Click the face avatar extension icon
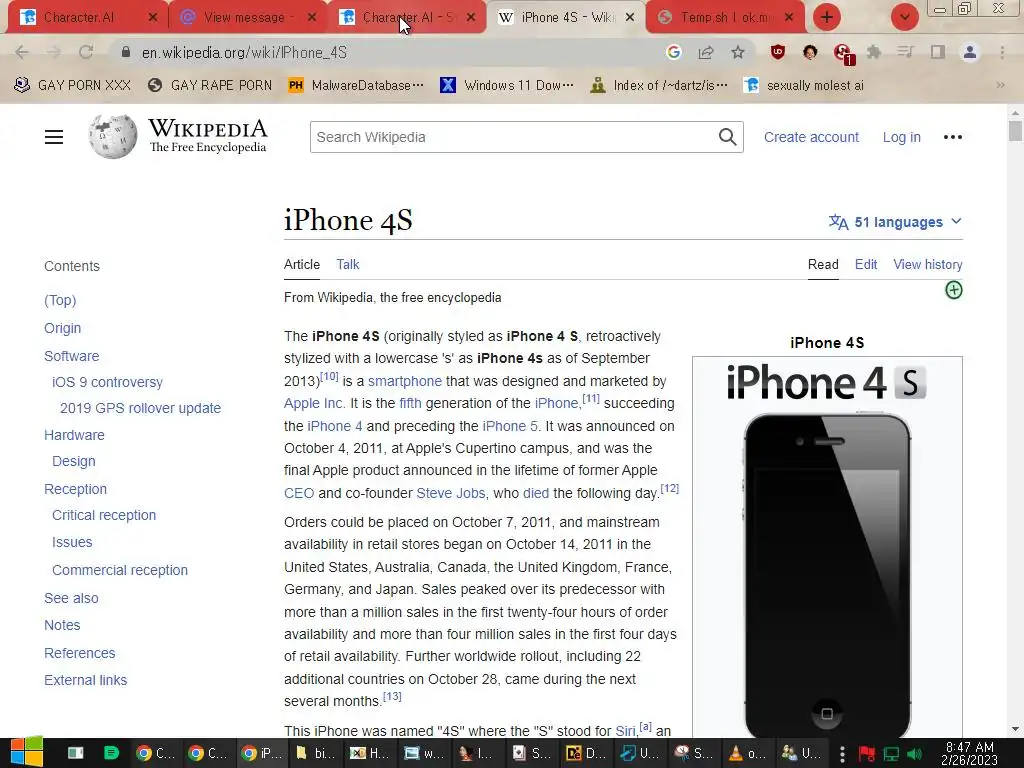1024x768 pixels. coord(810,52)
